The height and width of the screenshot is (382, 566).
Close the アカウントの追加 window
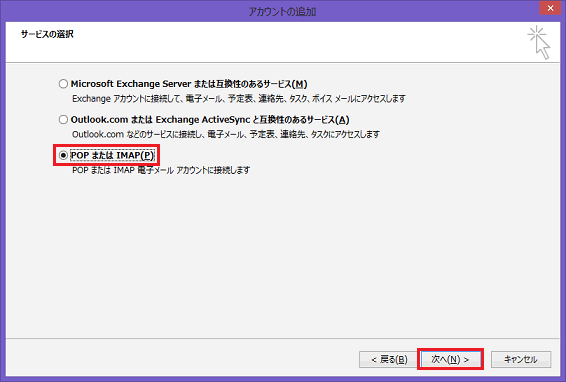click(550, 8)
